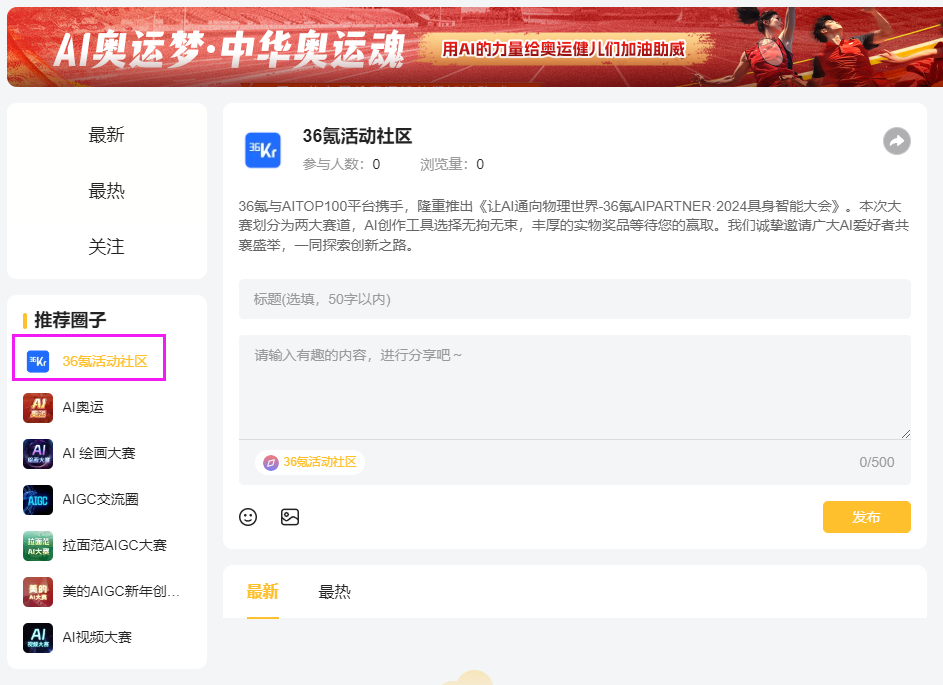Screen dimensions: 943x685
Task: Click the image upload icon in editor
Action: click(290, 517)
